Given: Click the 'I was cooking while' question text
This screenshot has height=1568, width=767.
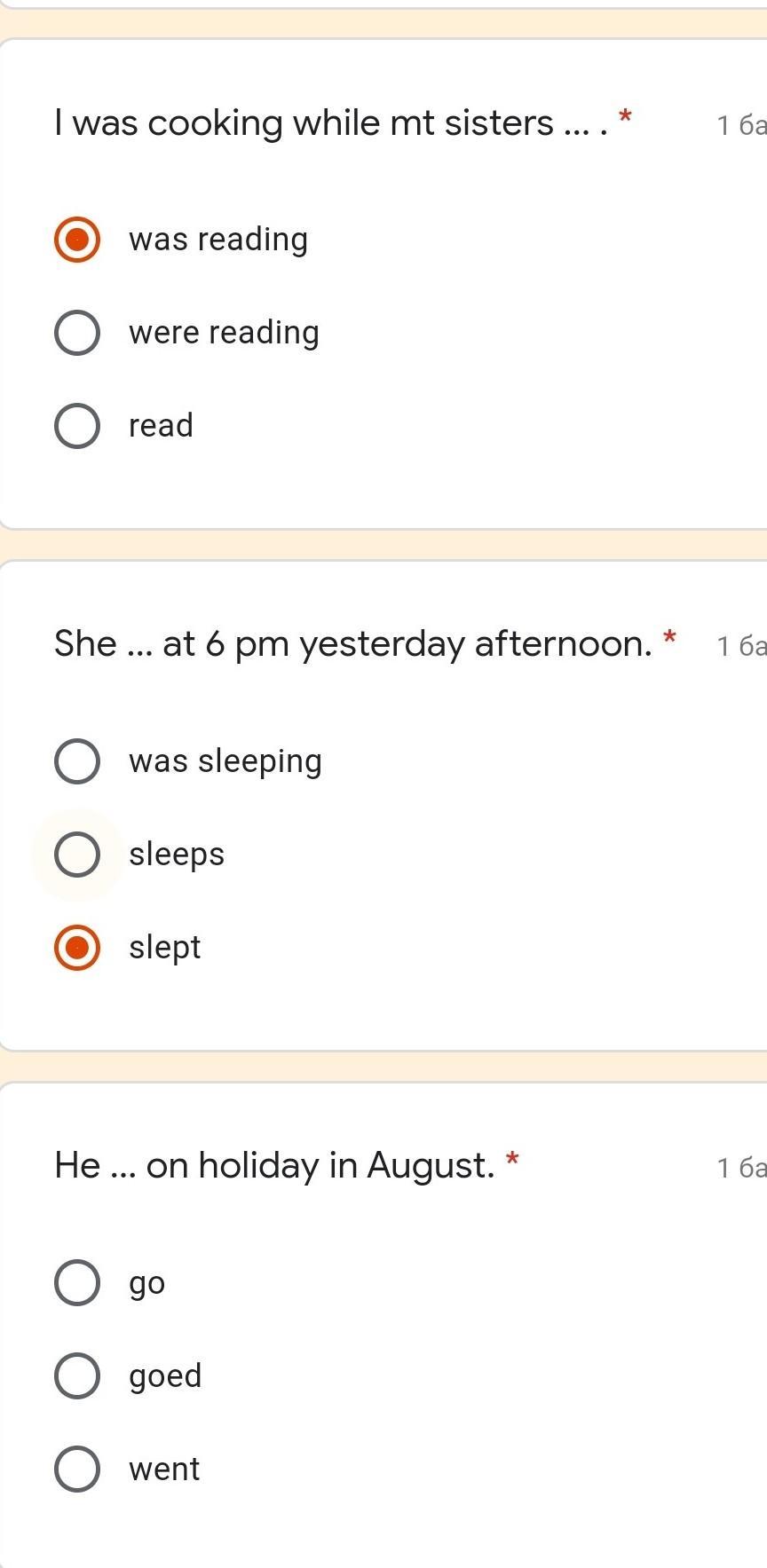Looking at the screenshot, I should [x=330, y=122].
